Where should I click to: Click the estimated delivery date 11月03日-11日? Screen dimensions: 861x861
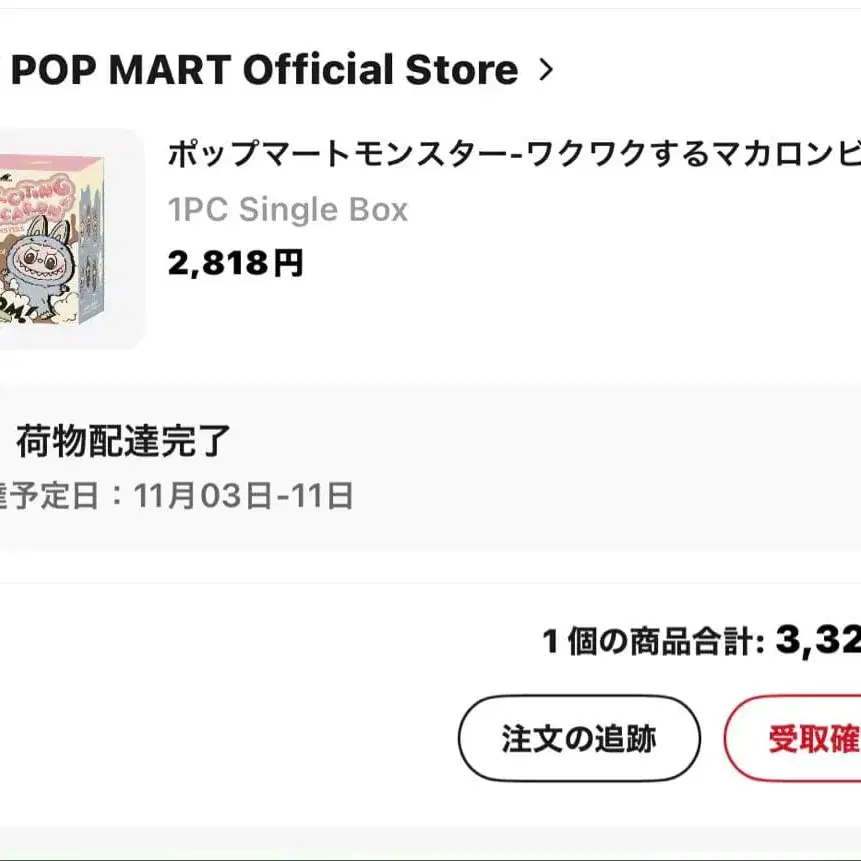pos(243,495)
